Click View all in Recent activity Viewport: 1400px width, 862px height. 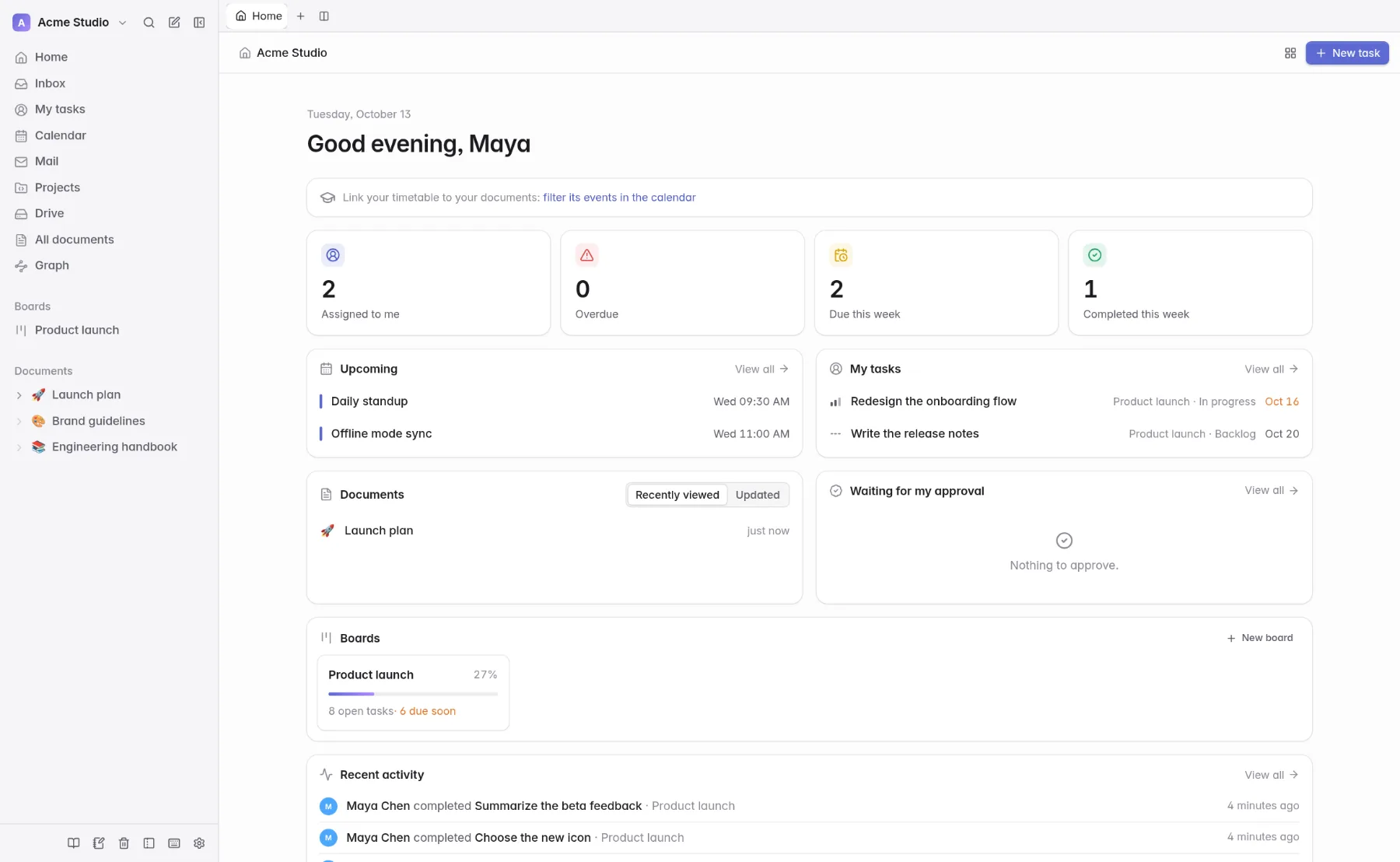[1271, 775]
